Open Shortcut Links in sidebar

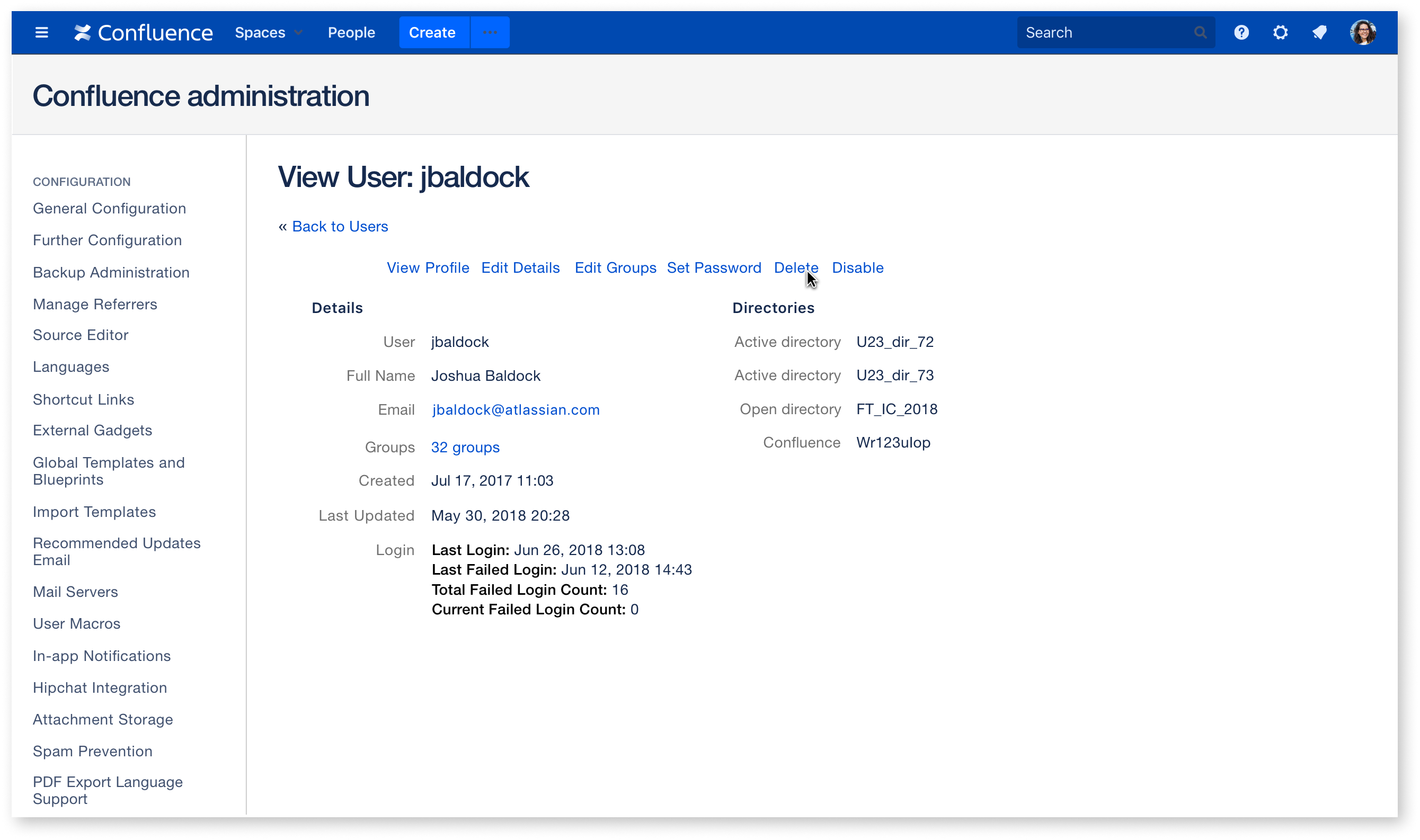(83, 400)
